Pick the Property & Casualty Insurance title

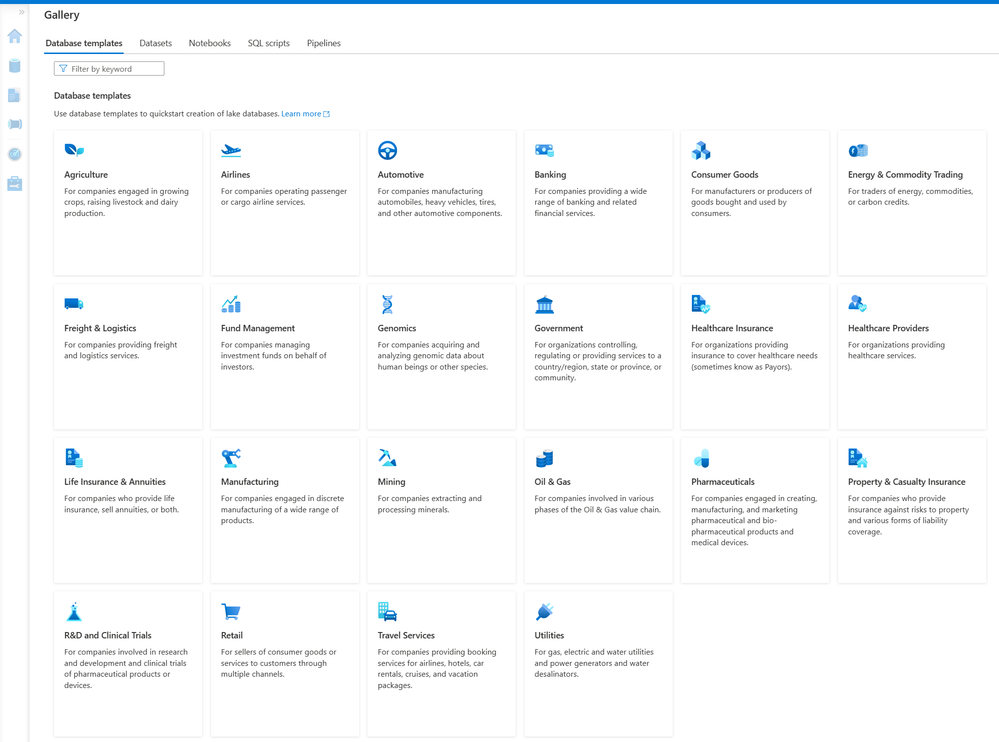906,482
